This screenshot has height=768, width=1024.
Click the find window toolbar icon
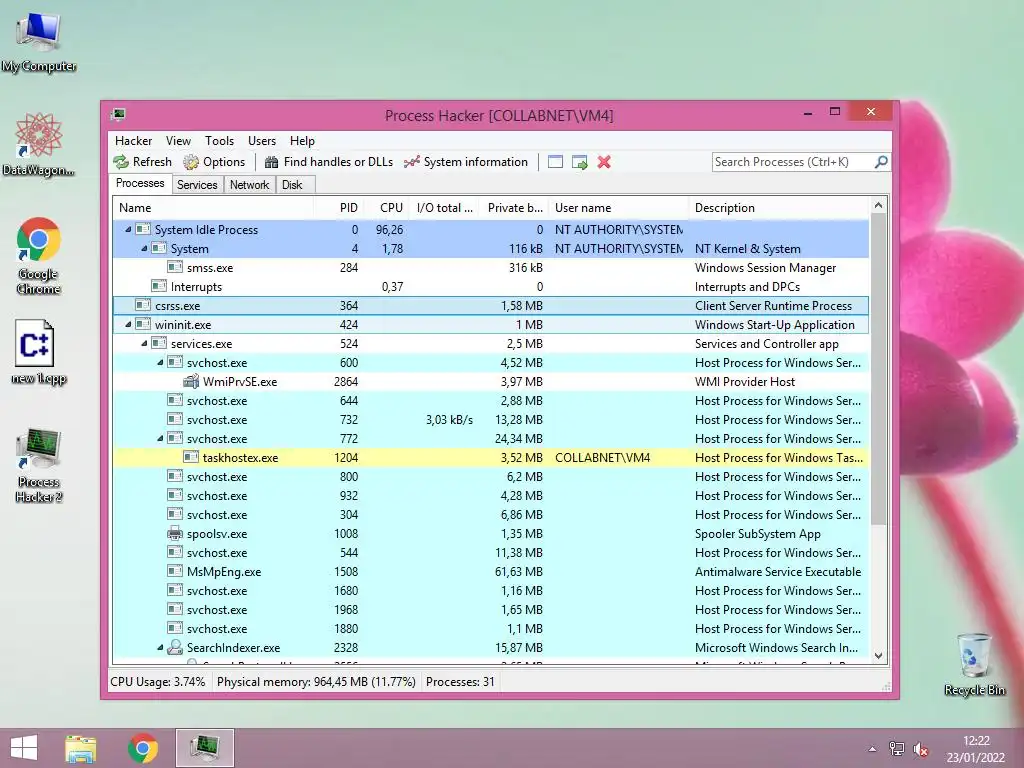coord(555,162)
